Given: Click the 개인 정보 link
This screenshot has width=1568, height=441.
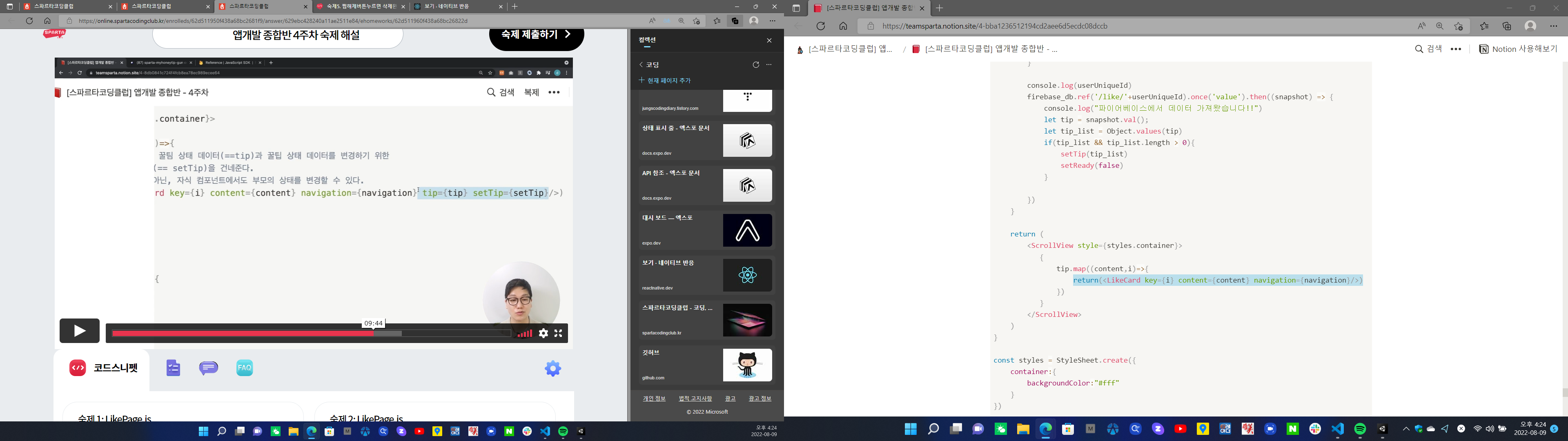Looking at the screenshot, I should click(x=654, y=399).
